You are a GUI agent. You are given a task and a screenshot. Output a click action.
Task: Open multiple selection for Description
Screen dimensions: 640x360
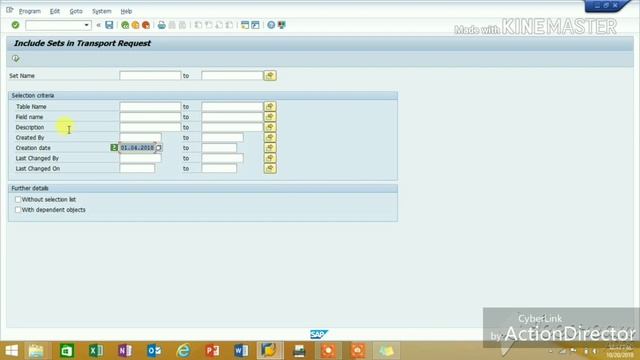pyautogui.click(x=270, y=127)
